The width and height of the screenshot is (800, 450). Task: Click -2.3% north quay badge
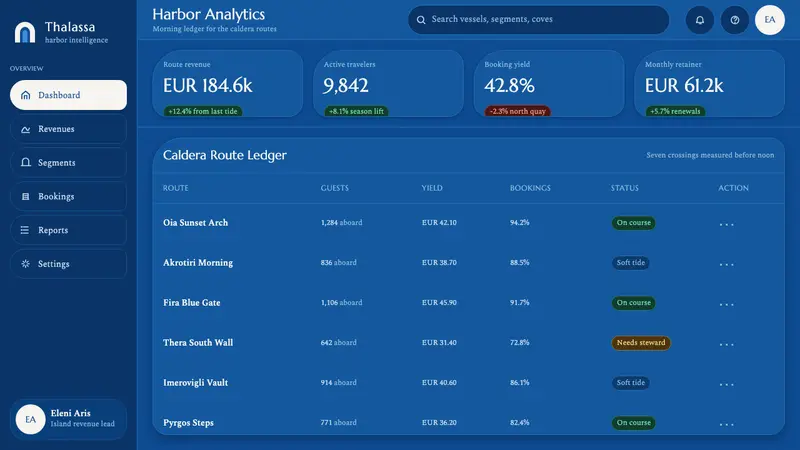(517, 111)
